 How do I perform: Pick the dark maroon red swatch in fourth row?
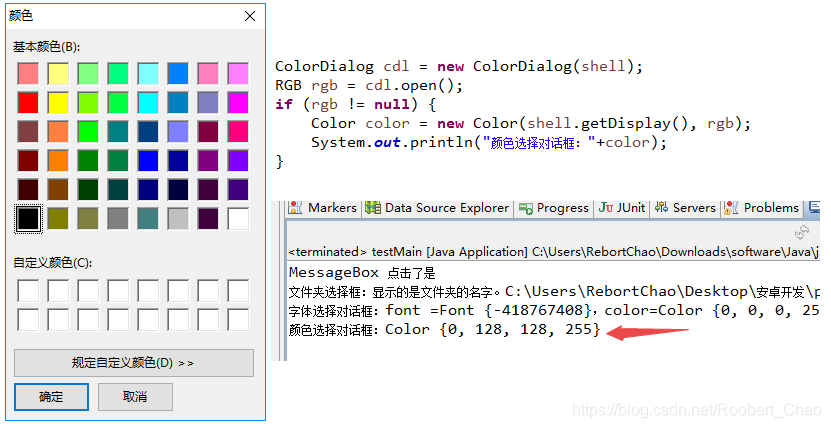(28, 160)
